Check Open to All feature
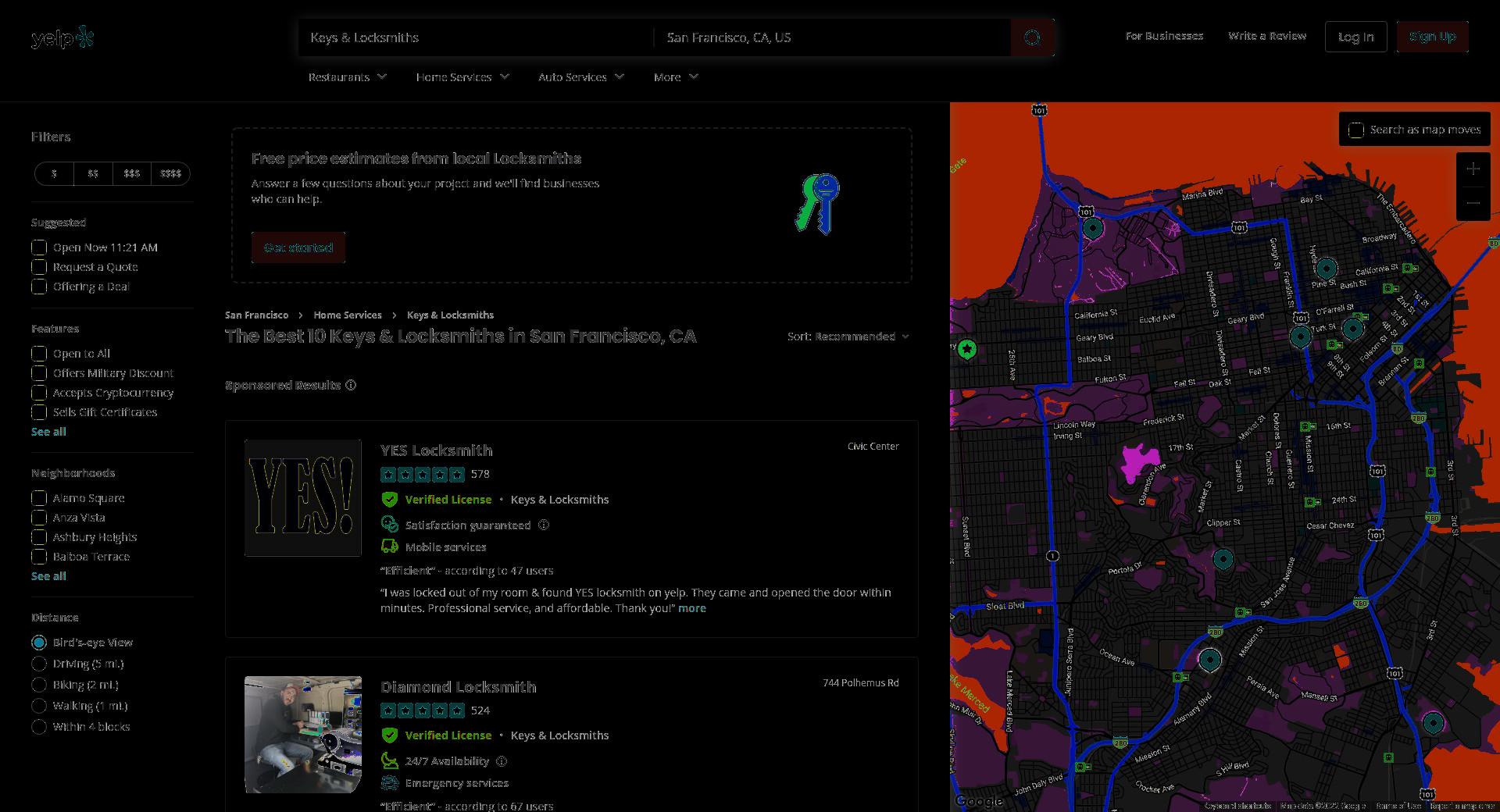The height and width of the screenshot is (812, 1500). tap(39, 354)
